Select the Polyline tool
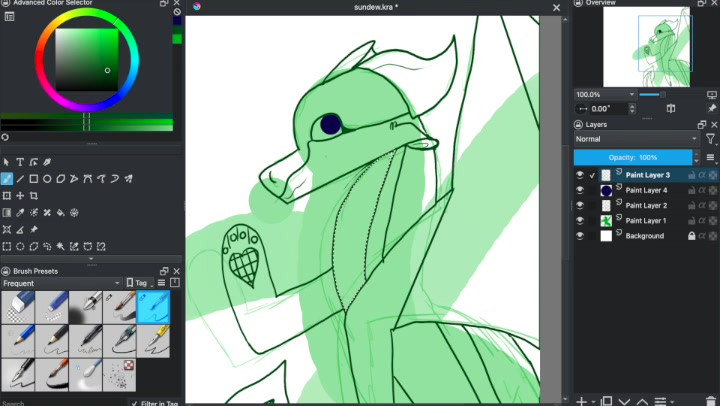The height and width of the screenshot is (406, 720). point(74,179)
